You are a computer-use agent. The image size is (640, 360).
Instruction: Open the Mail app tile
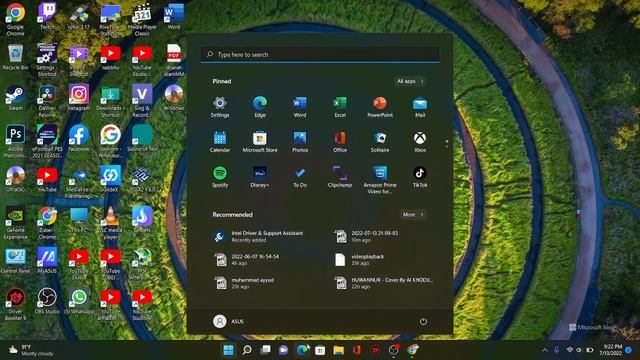point(420,107)
